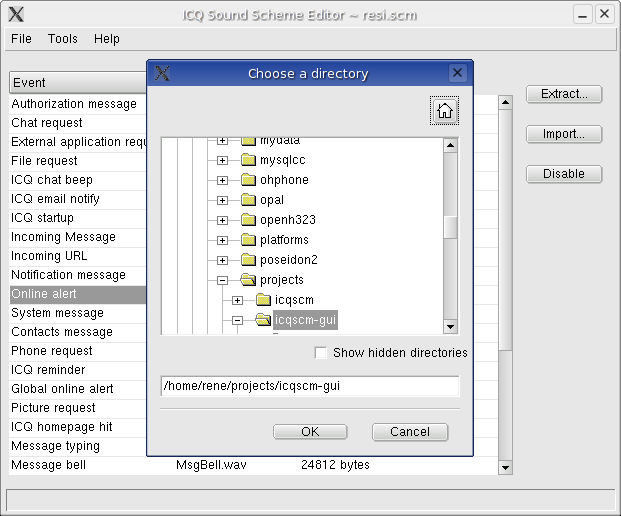Open the Tools menu
The image size is (621, 516).
[x=63, y=39]
